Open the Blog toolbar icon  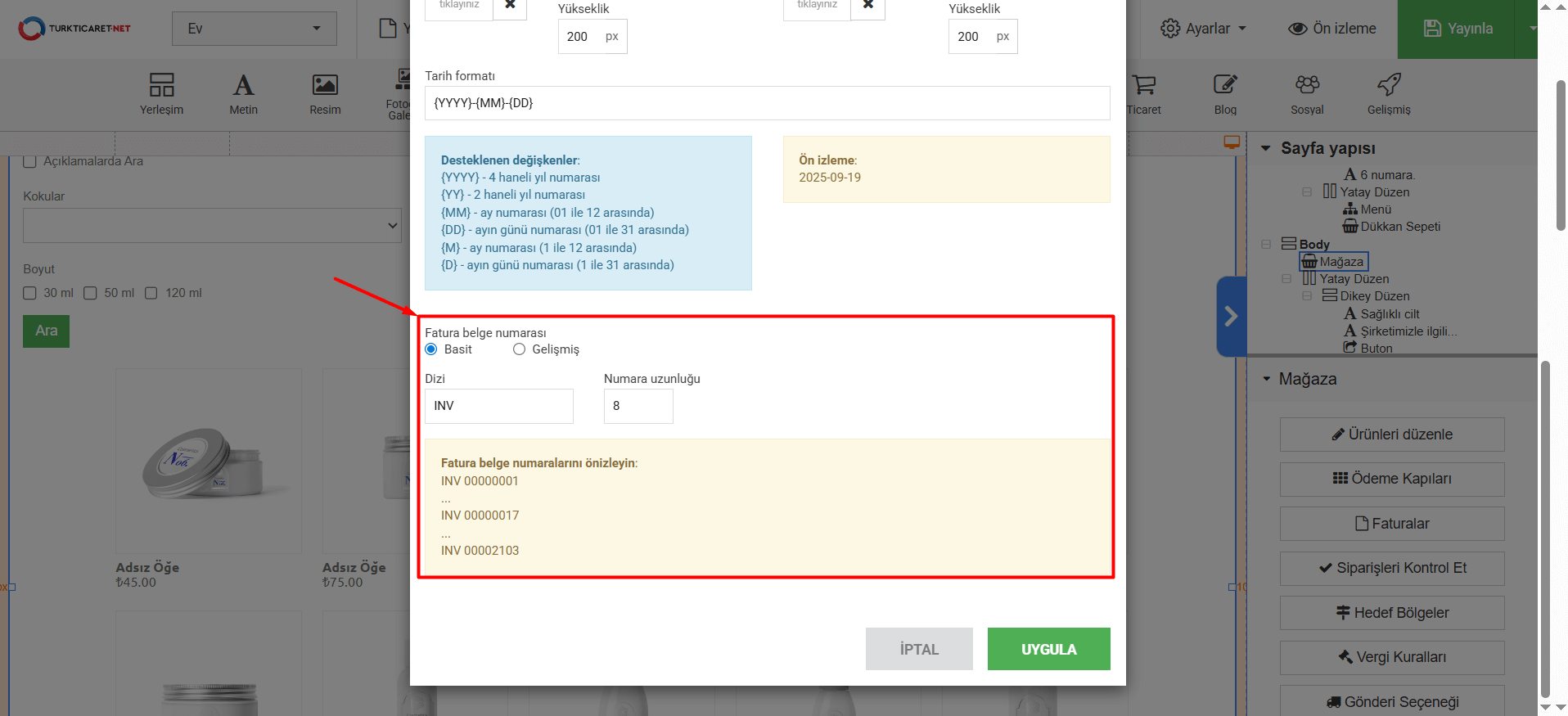(1225, 93)
